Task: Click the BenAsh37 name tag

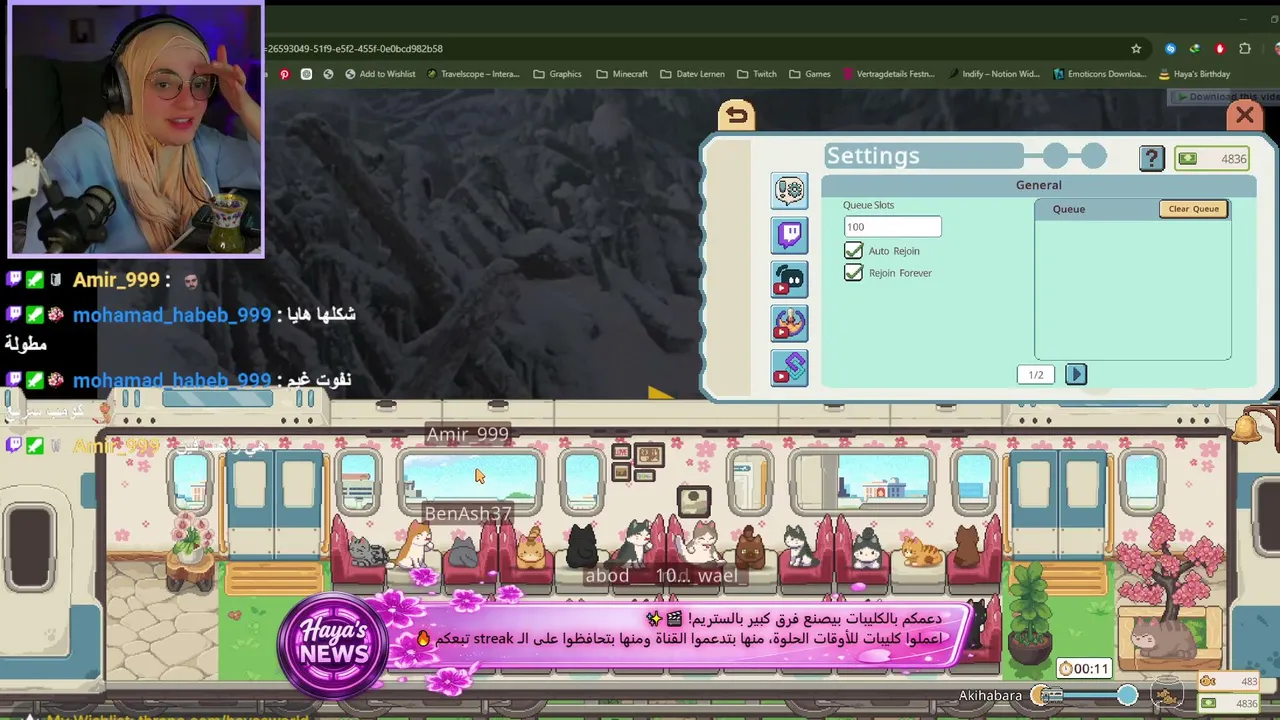Action: [468, 514]
